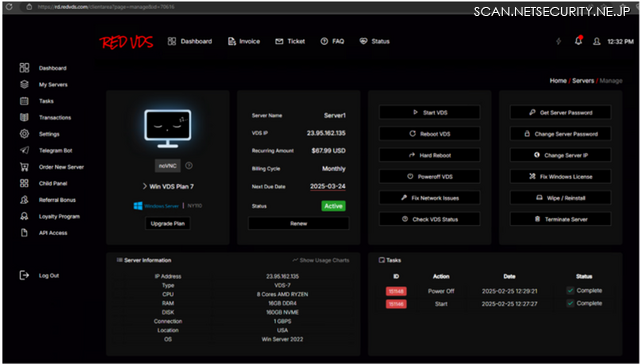Click the Change Server IP button
640x364 pixels.
(560, 155)
